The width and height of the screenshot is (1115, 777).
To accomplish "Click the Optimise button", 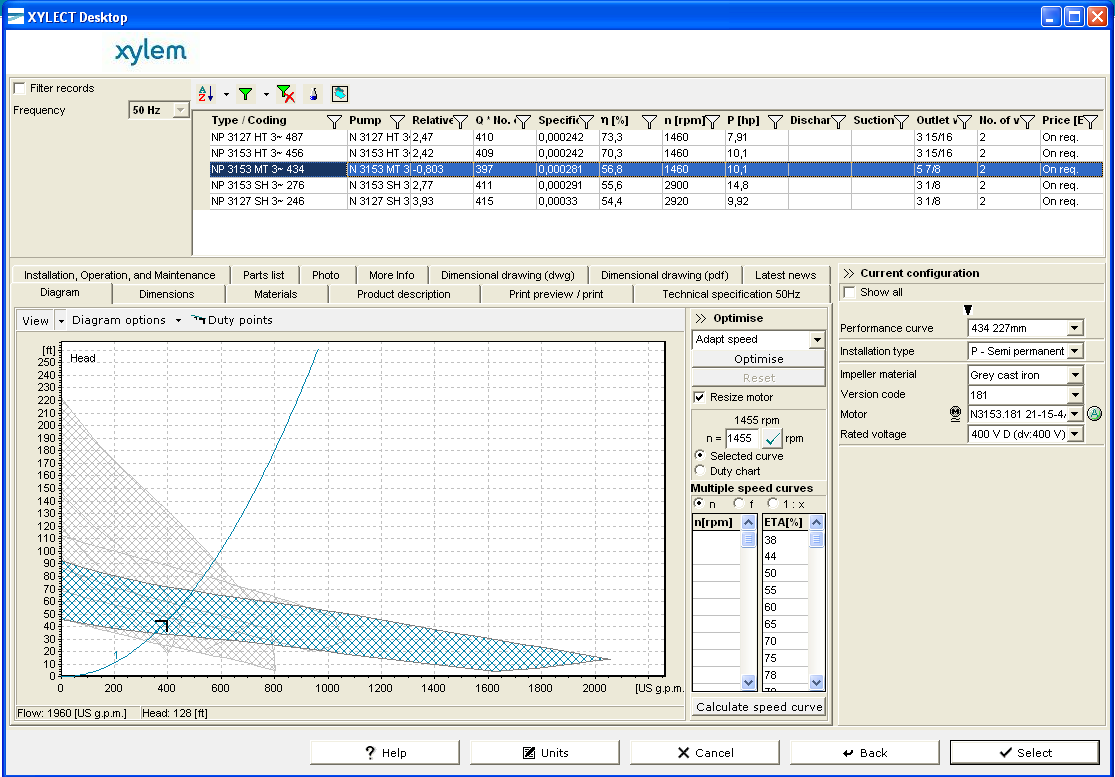I will (x=758, y=359).
